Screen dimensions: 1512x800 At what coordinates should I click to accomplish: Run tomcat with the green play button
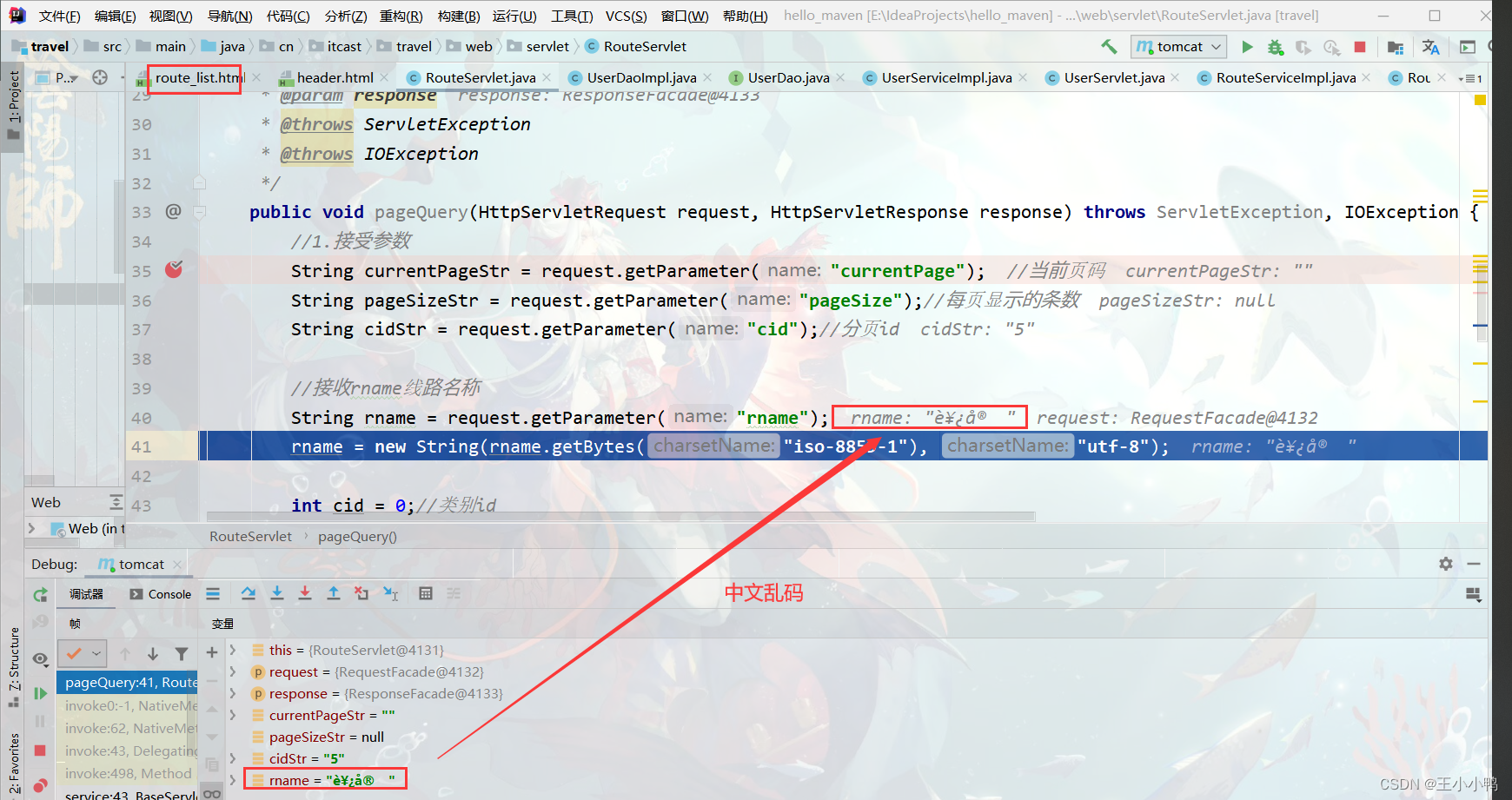pyautogui.click(x=1247, y=47)
